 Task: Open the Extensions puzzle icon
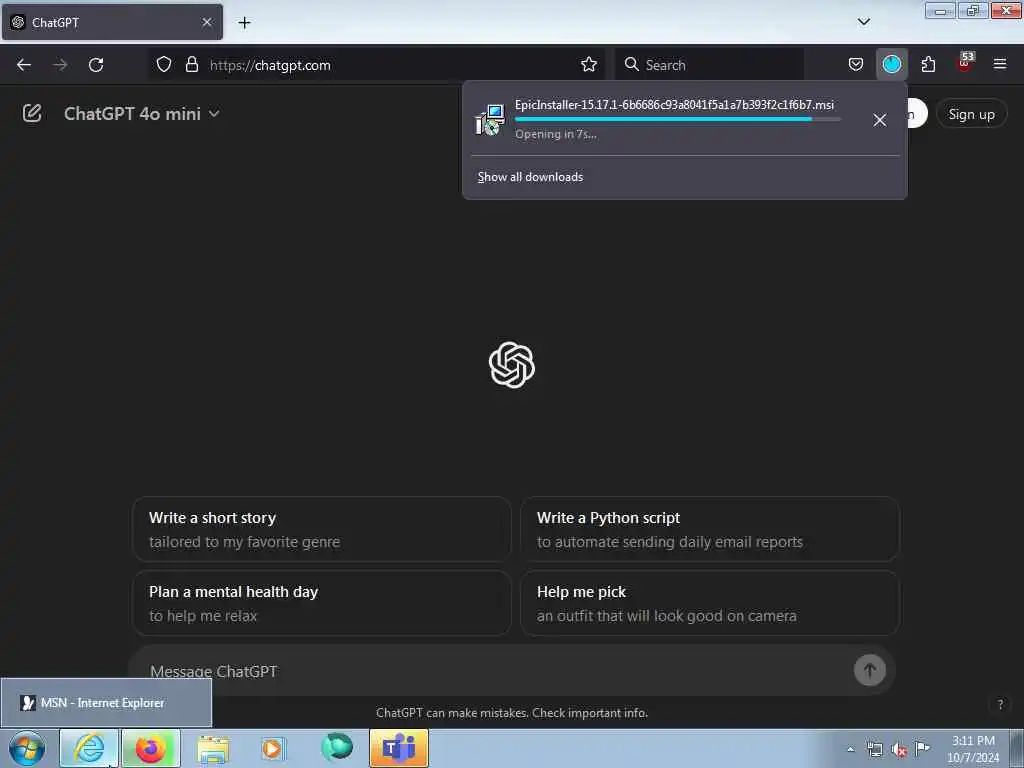point(928,64)
